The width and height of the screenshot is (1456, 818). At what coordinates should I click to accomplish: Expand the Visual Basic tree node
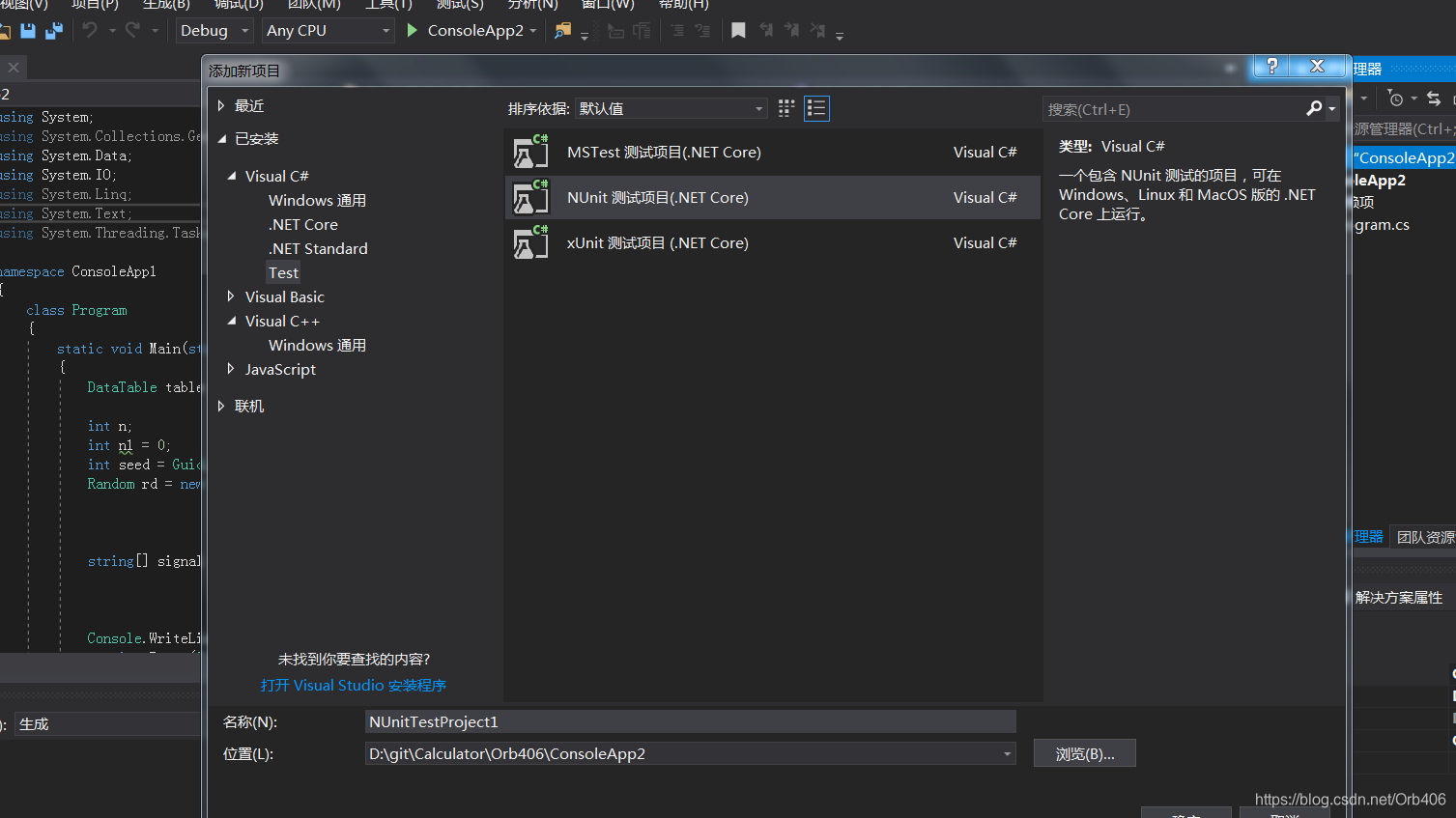click(x=231, y=296)
